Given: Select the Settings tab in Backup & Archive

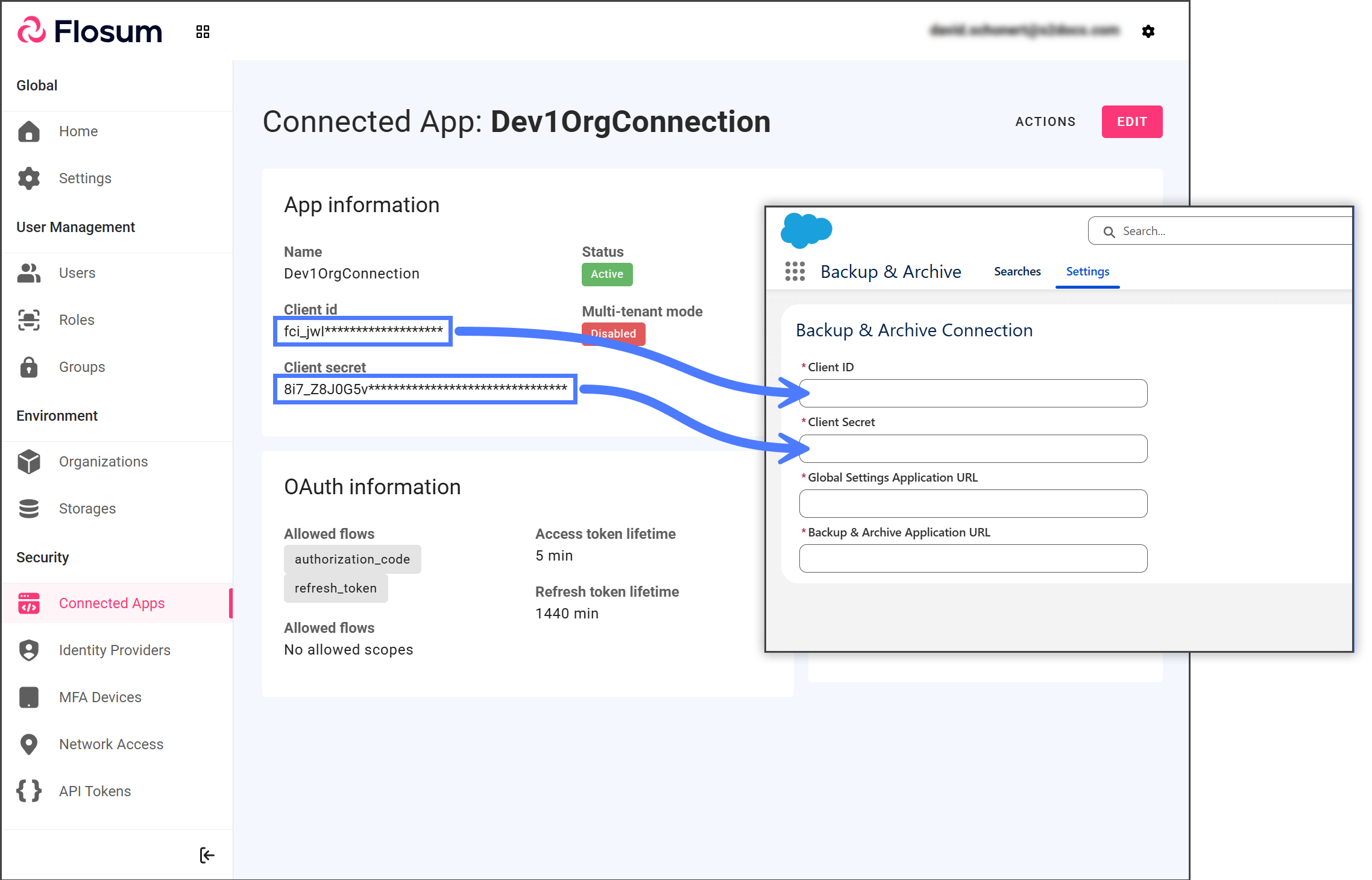Looking at the screenshot, I should 1087,272.
